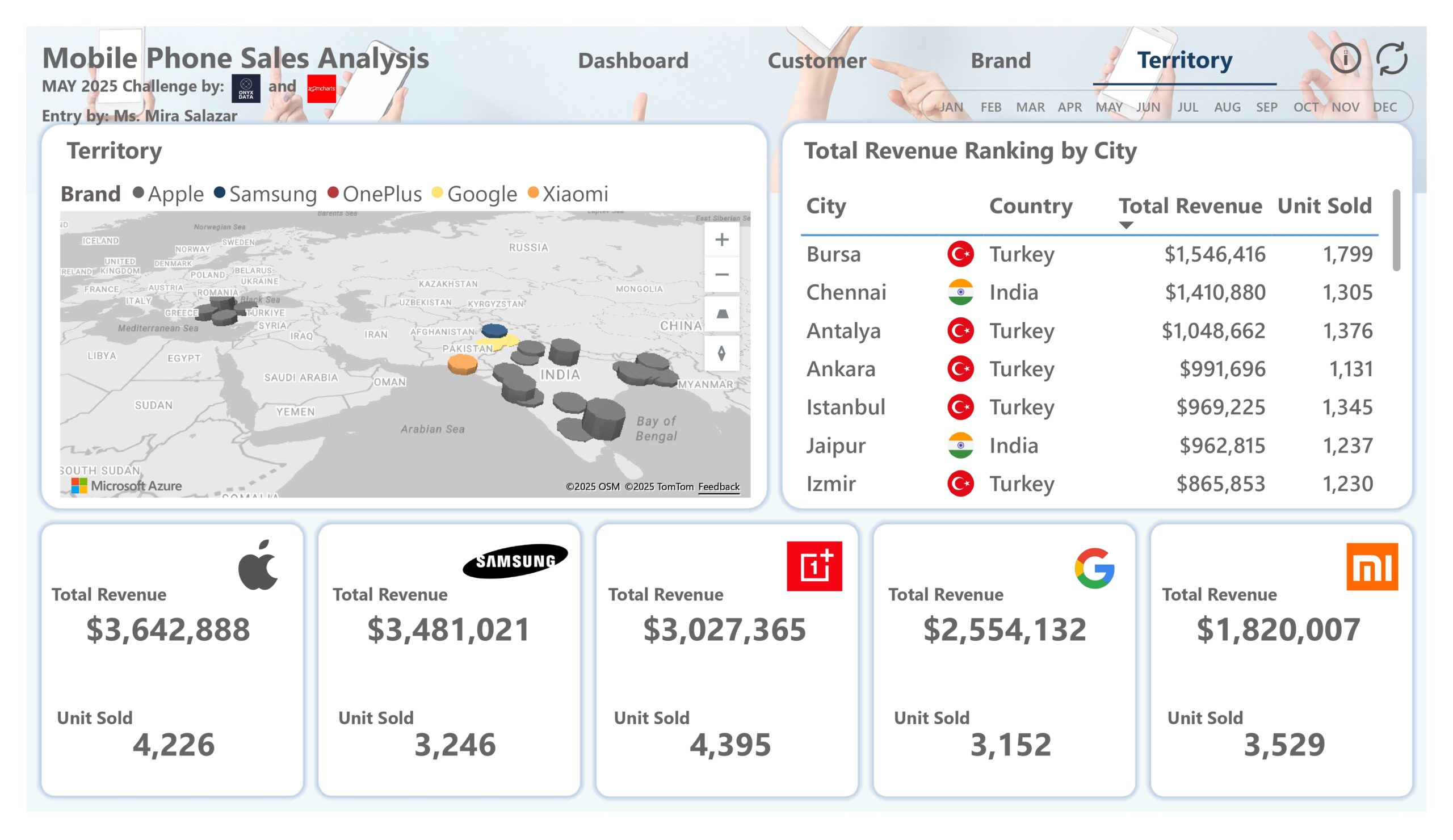Open the Territory tab
The width and height of the screenshot is (1453, 840).
click(x=1185, y=60)
